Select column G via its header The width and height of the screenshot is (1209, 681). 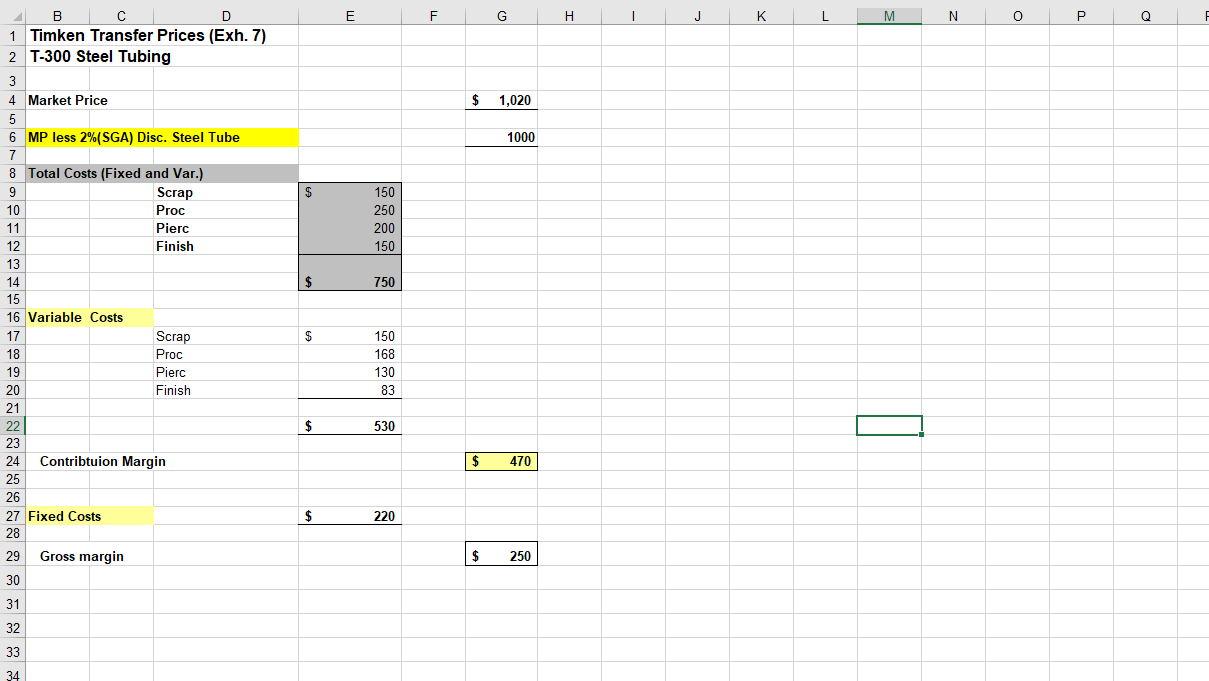(x=501, y=16)
